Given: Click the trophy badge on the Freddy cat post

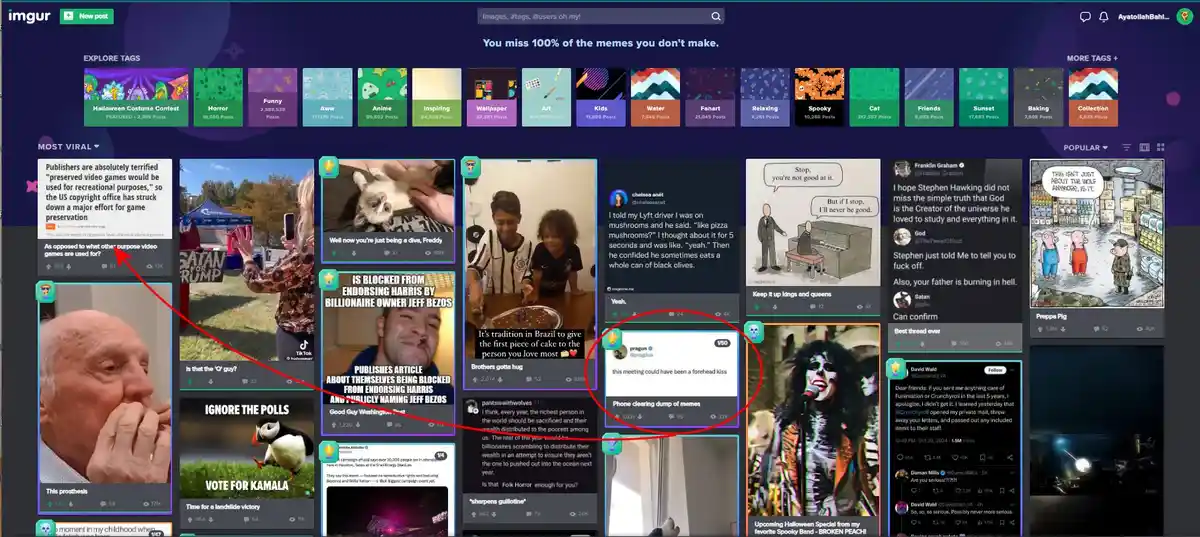Looking at the screenshot, I should click(329, 167).
